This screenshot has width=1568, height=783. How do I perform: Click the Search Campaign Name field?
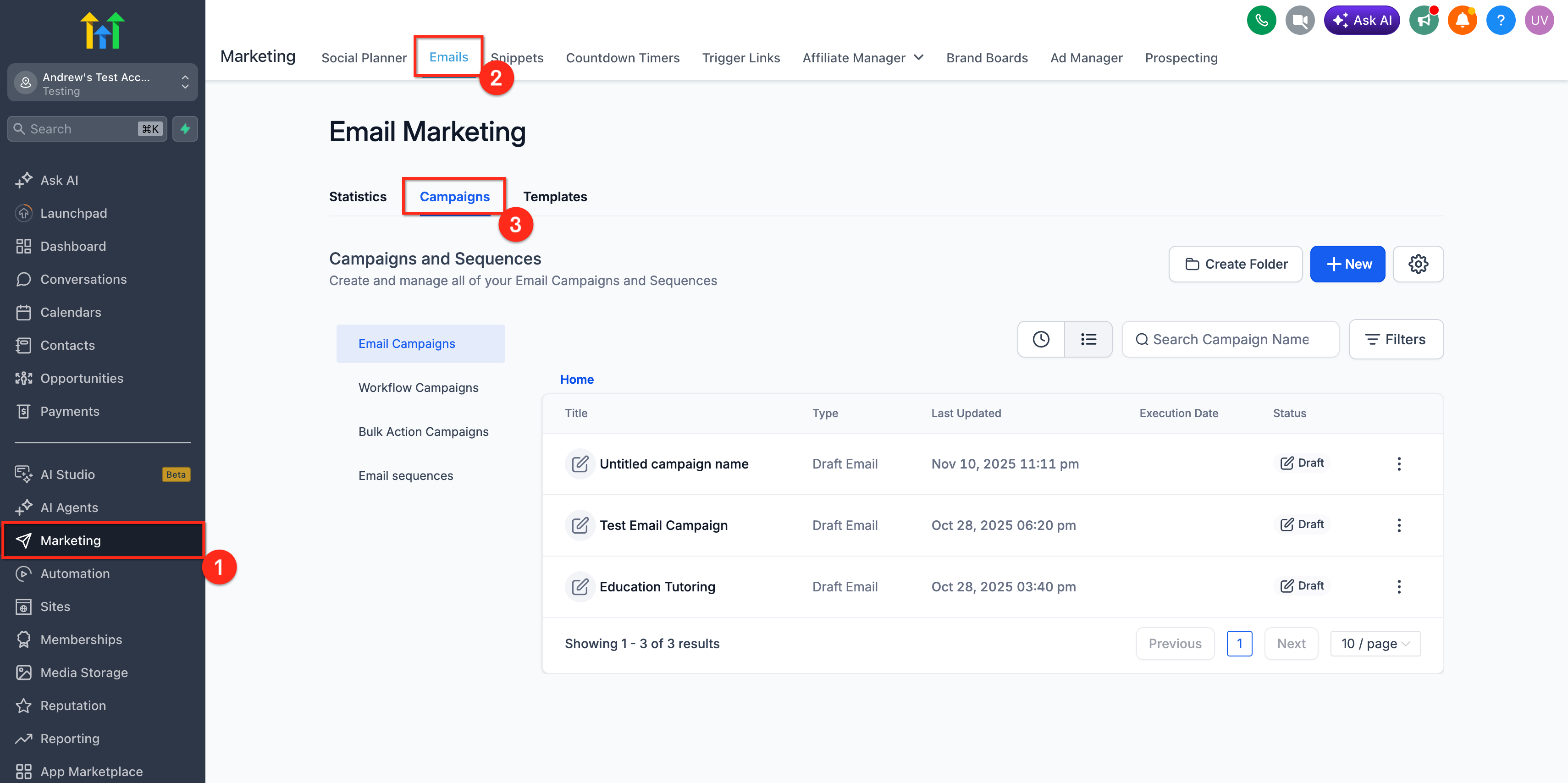(1230, 340)
